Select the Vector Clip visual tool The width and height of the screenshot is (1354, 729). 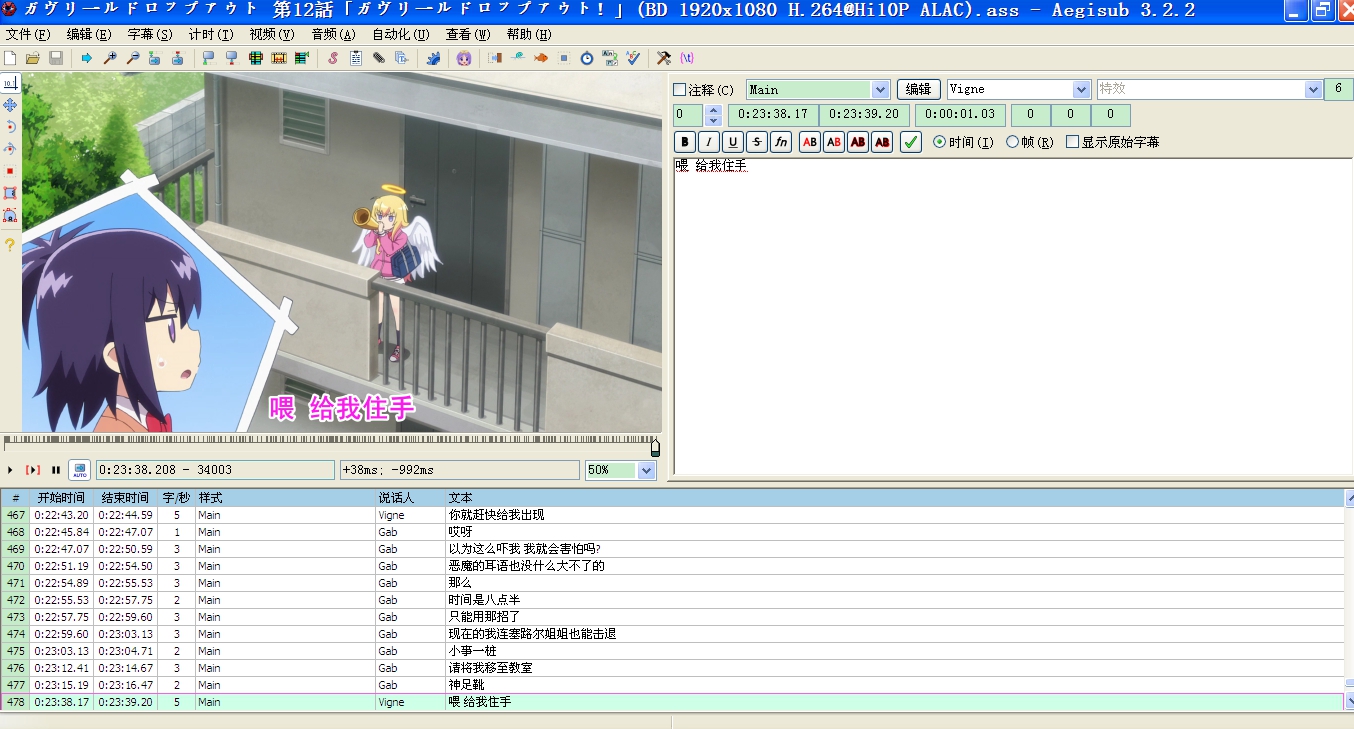click(10, 215)
